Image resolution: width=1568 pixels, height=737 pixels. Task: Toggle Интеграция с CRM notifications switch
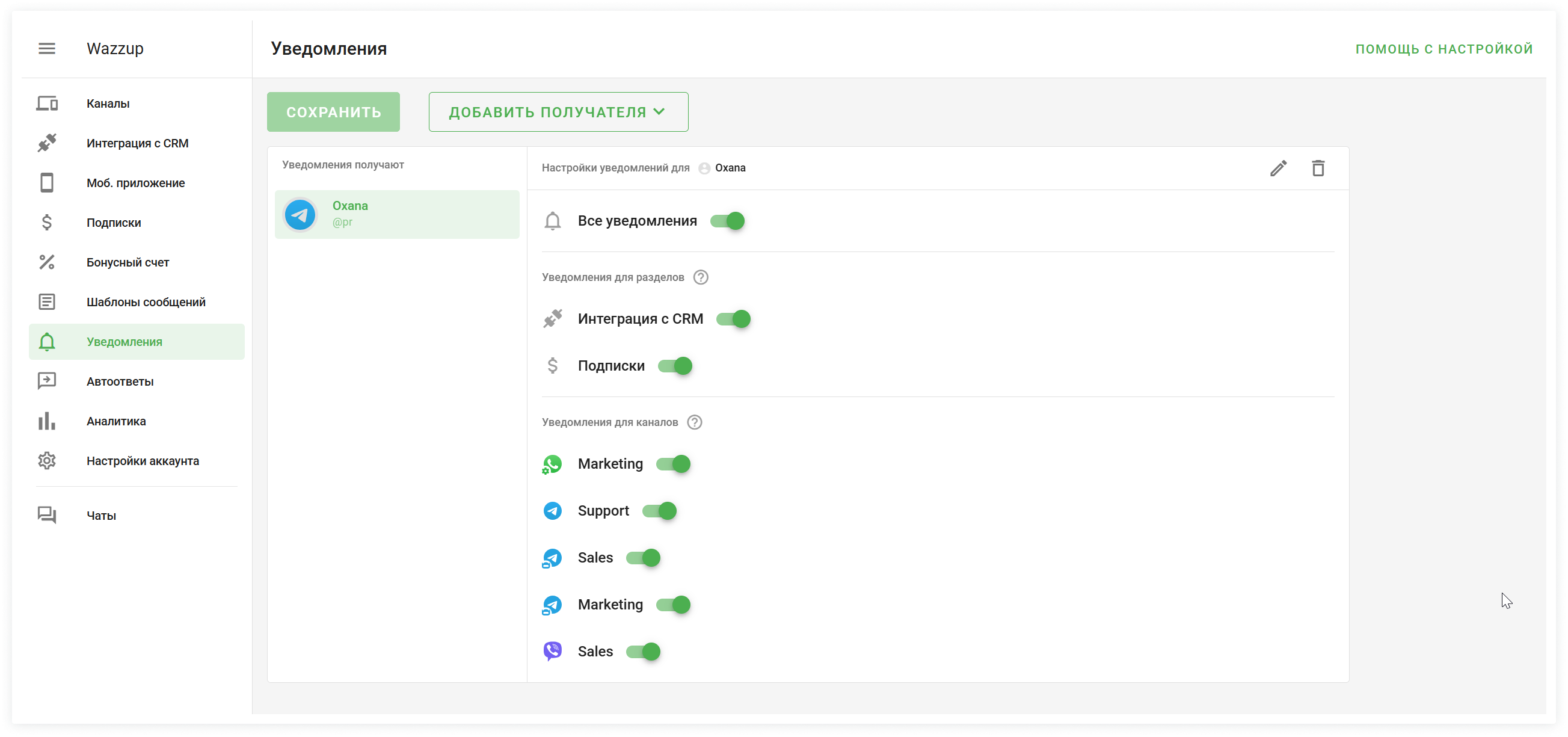pos(734,319)
